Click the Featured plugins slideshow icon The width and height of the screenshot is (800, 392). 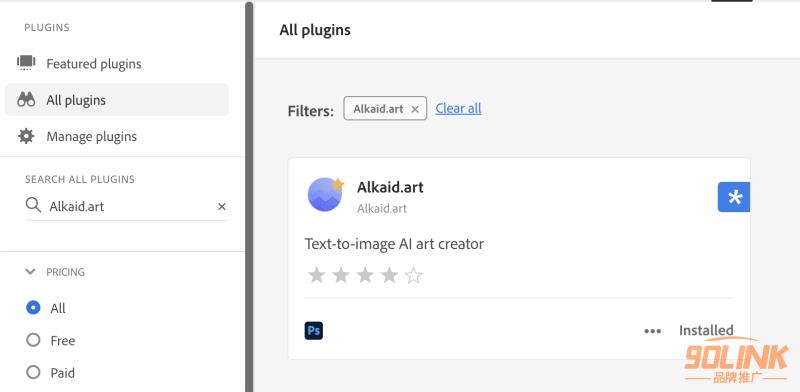pos(26,63)
